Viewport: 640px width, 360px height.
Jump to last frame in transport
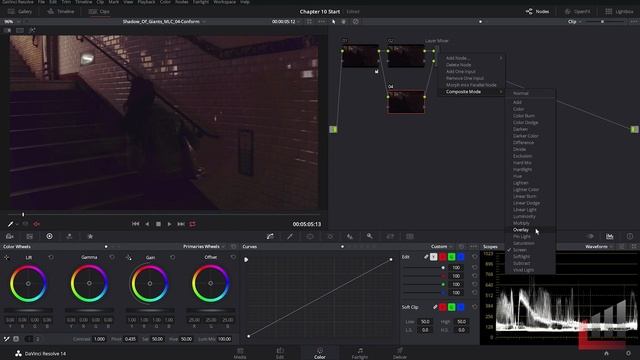(x=181, y=224)
